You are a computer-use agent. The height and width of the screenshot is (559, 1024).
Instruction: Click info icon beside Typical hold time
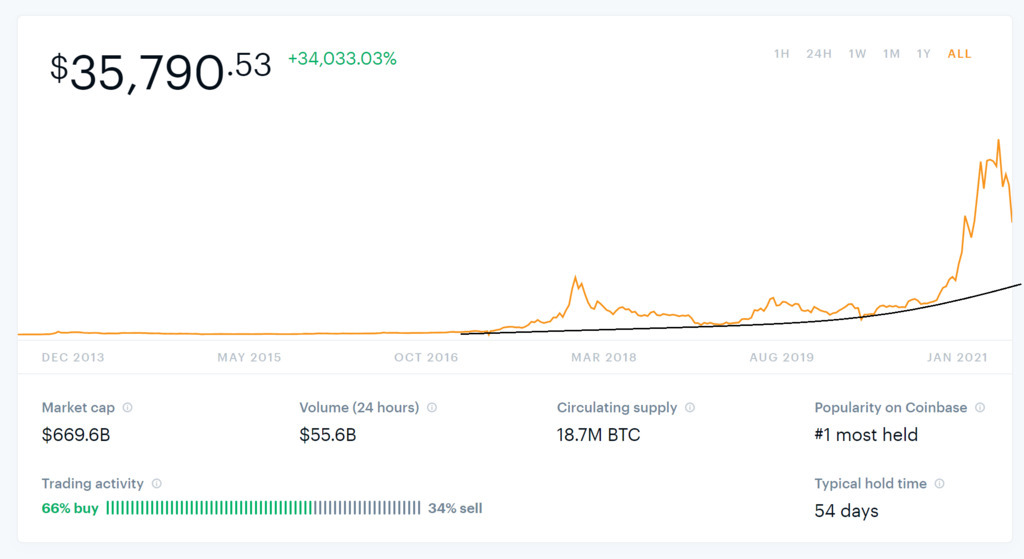[x=940, y=484]
